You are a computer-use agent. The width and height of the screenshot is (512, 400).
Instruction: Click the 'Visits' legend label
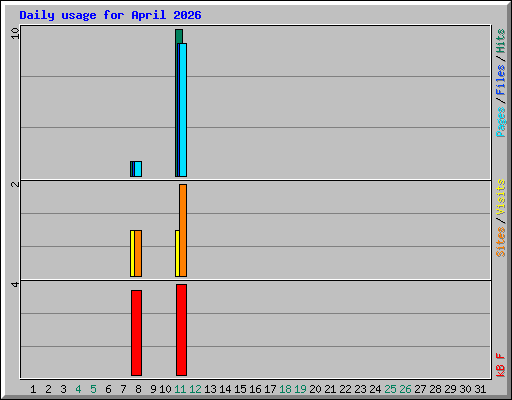tap(501, 197)
